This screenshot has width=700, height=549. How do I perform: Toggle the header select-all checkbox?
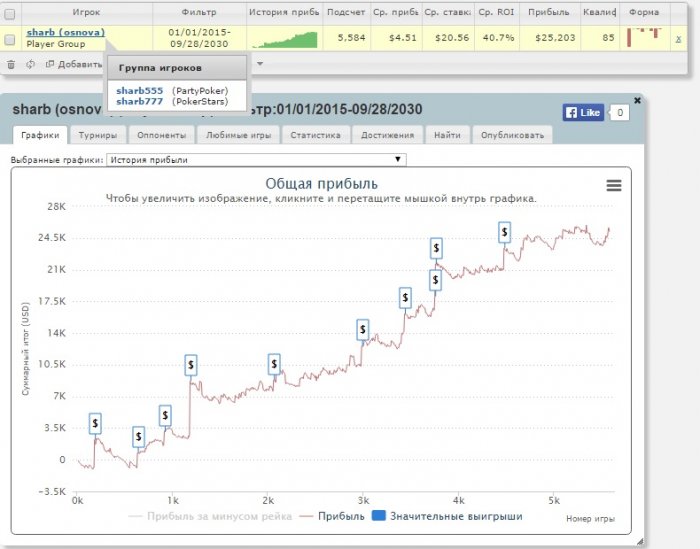click(x=9, y=14)
